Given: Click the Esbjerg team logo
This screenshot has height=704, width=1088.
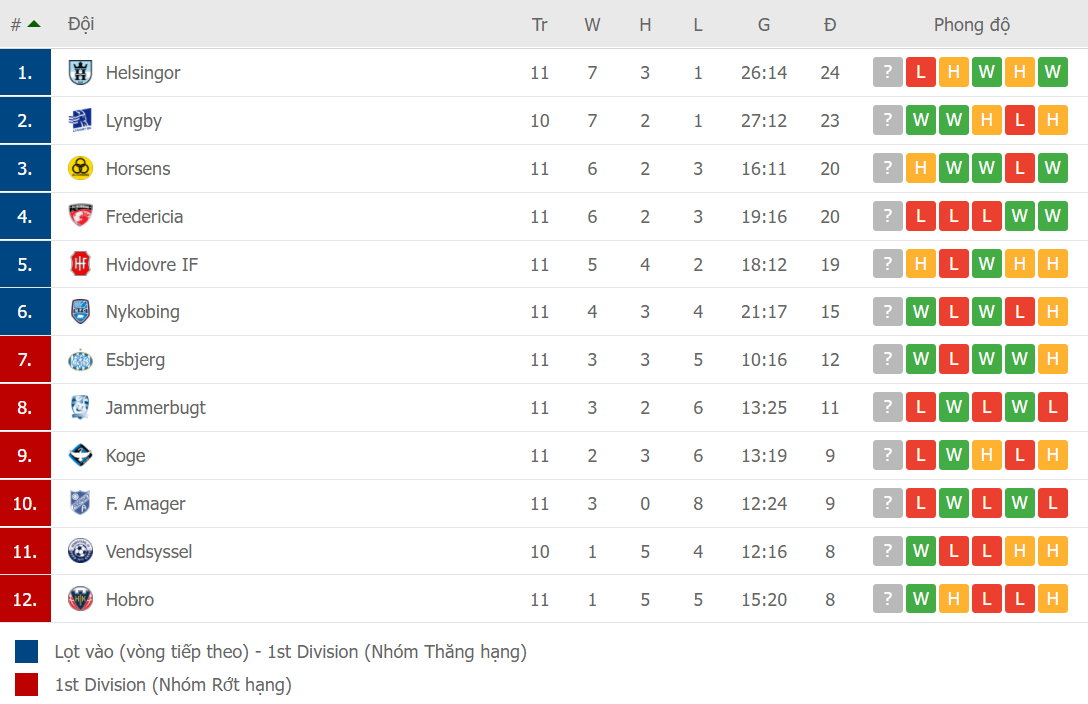Looking at the screenshot, I should coord(80,360).
